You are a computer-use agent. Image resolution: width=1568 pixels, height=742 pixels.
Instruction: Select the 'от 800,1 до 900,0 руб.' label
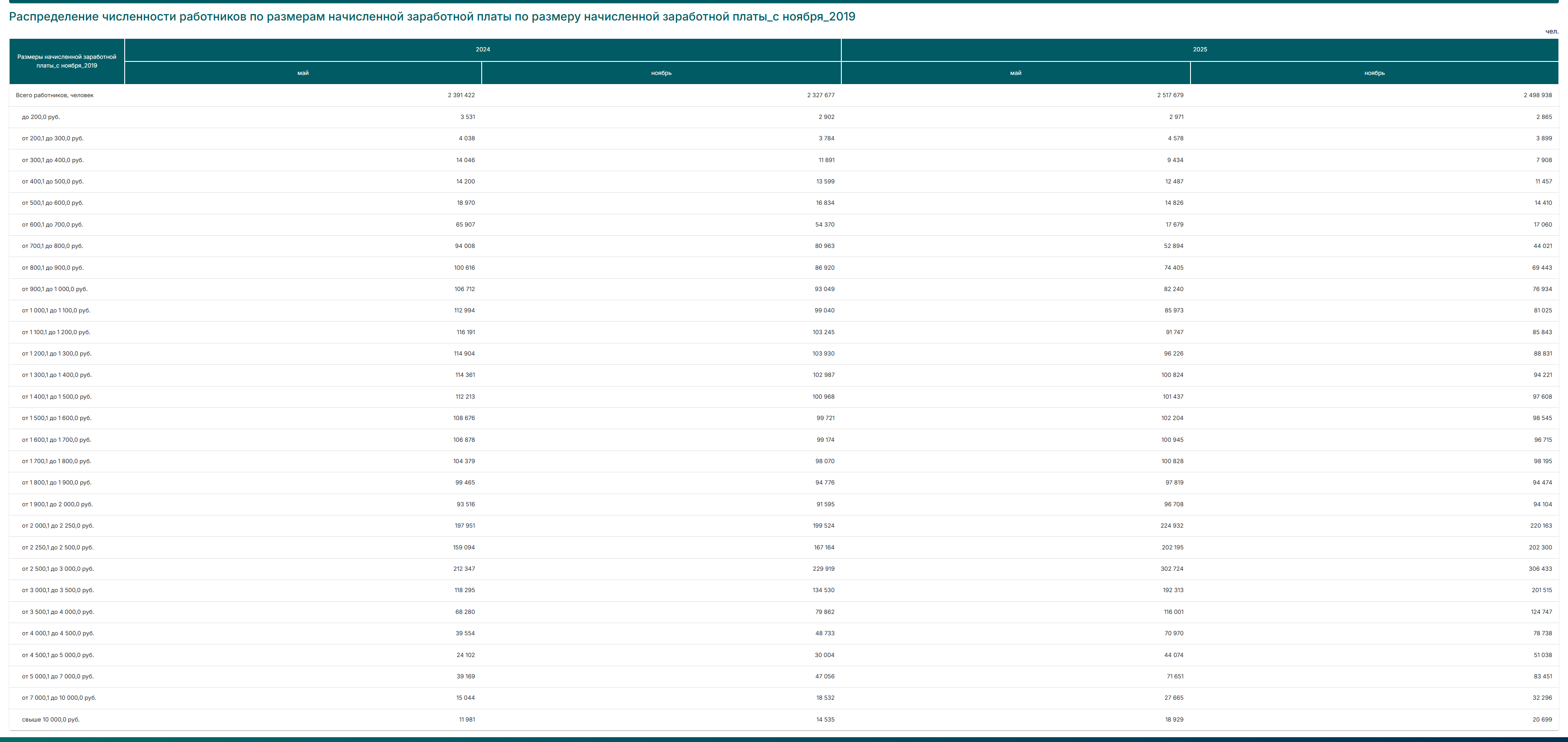pyautogui.click(x=53, y=268)
